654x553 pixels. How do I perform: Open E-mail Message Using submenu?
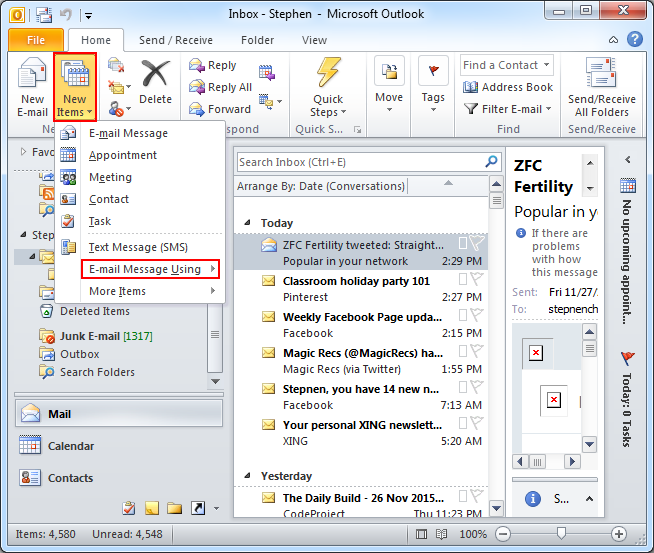[150, 269]
